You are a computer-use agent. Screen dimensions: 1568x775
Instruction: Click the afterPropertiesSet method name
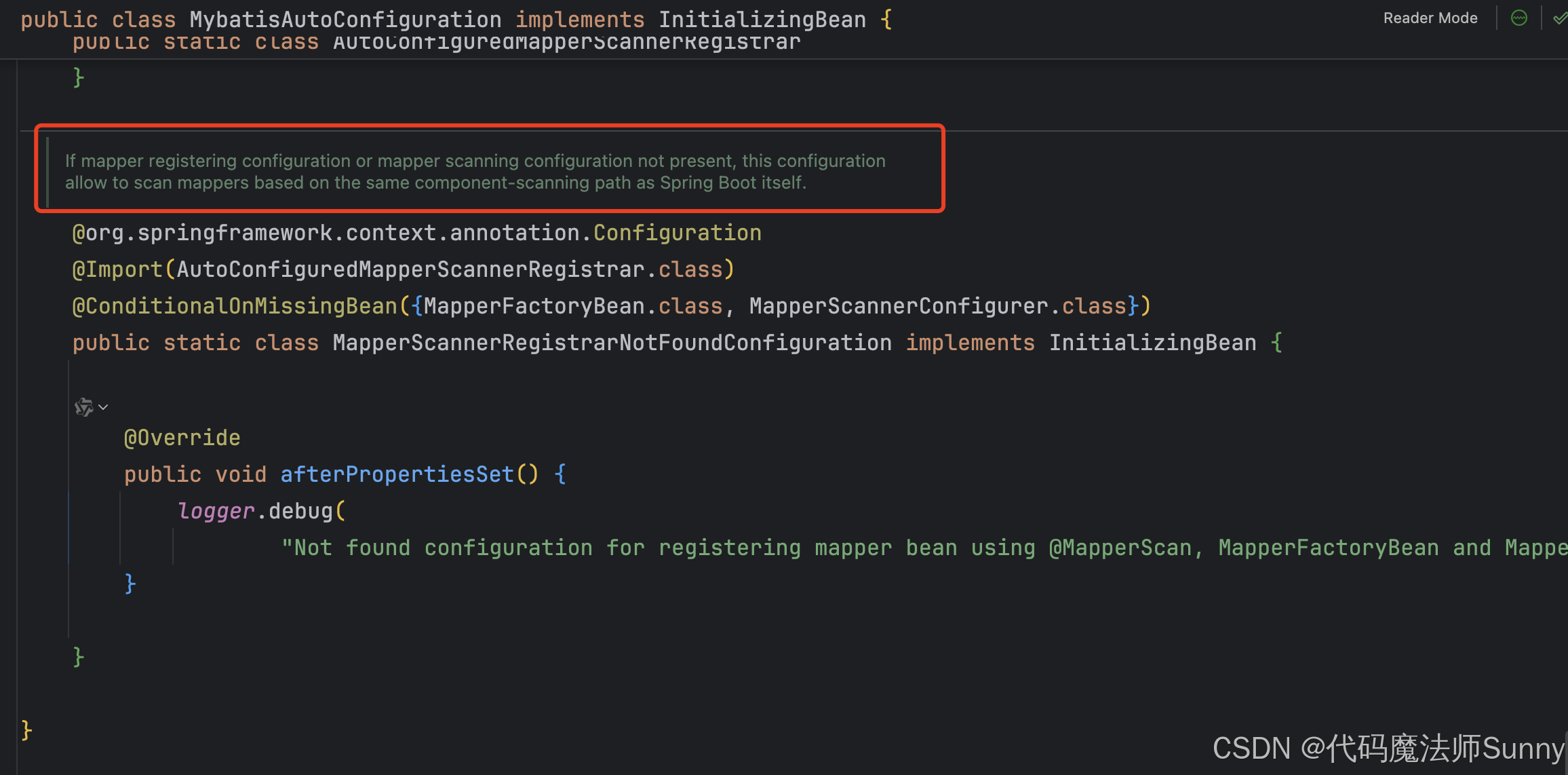pyautogui.click(x=397, y=474)
